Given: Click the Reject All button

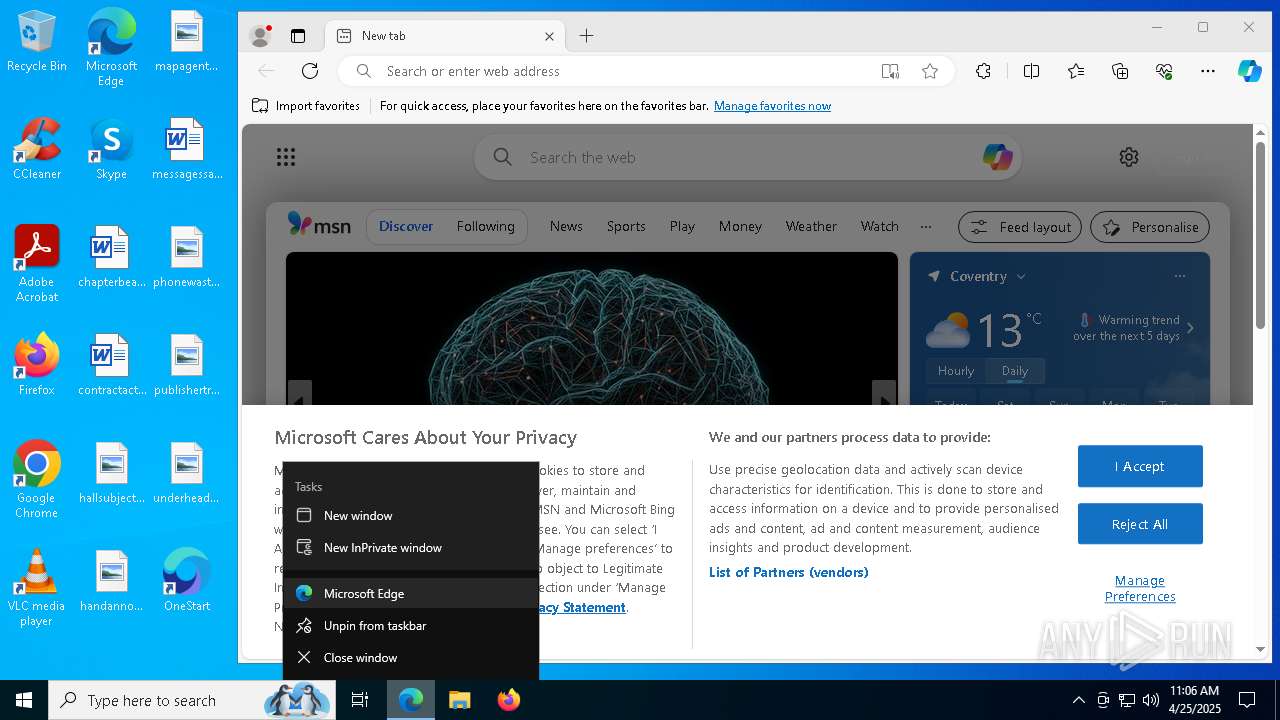Looking at the screenshot, I should (1140, 524).
